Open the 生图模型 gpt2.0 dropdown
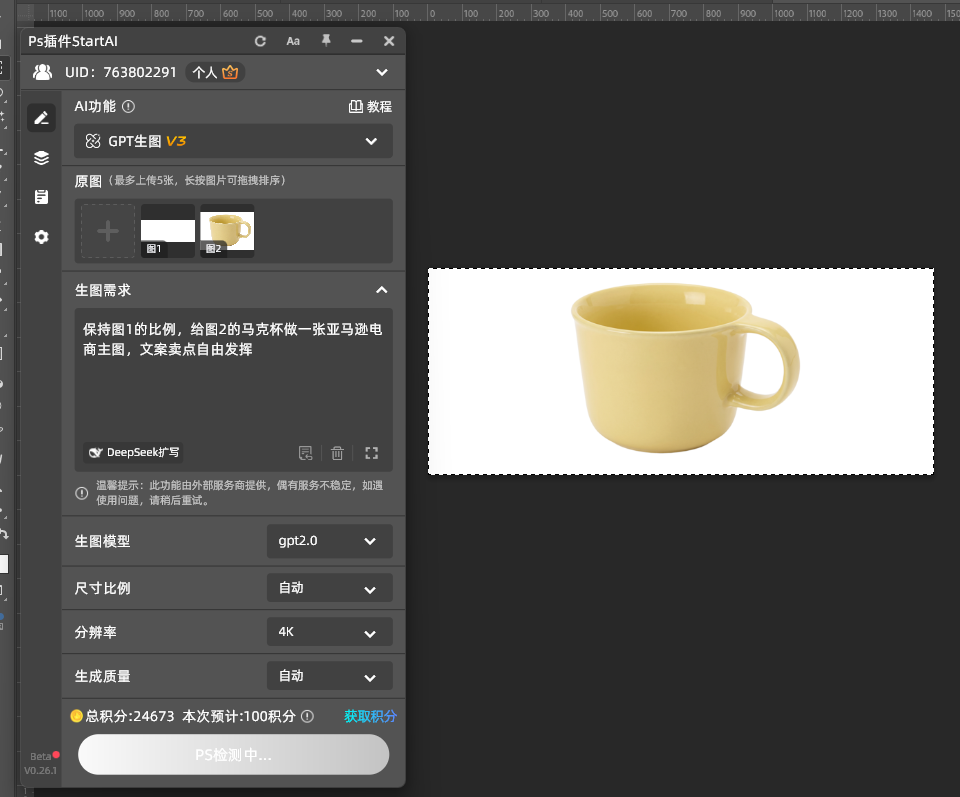 point(329,541)
